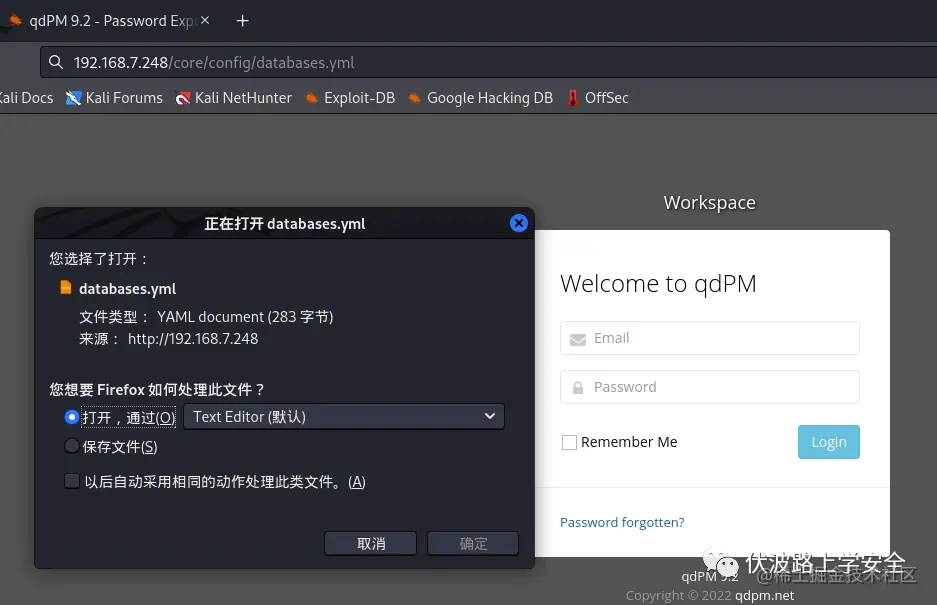Open the Kali NetHunter bookmark
The width and height of the screenshot is (937, 605).
(x=234, y=97)
